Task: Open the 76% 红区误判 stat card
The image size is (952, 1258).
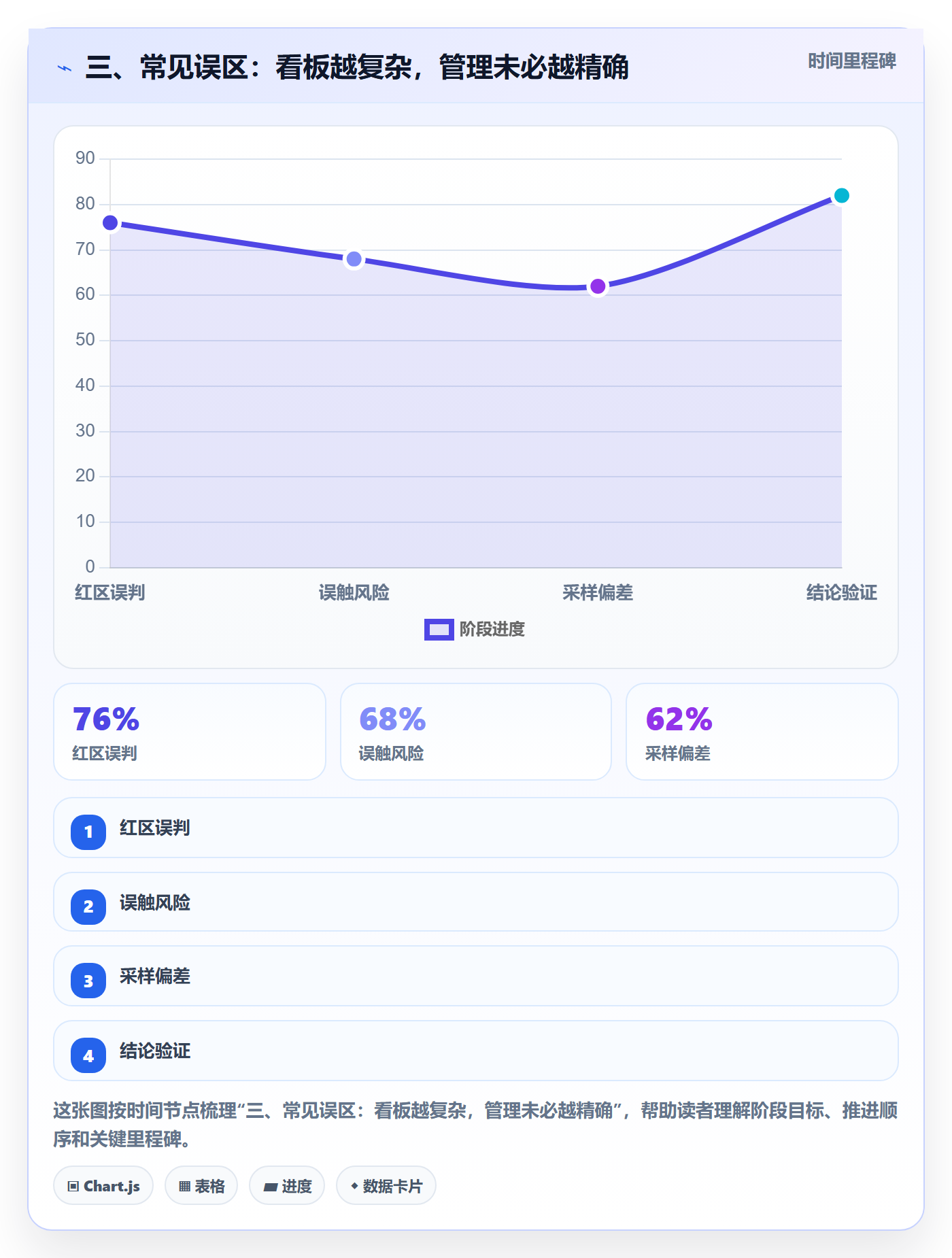Action: point(190,732)
